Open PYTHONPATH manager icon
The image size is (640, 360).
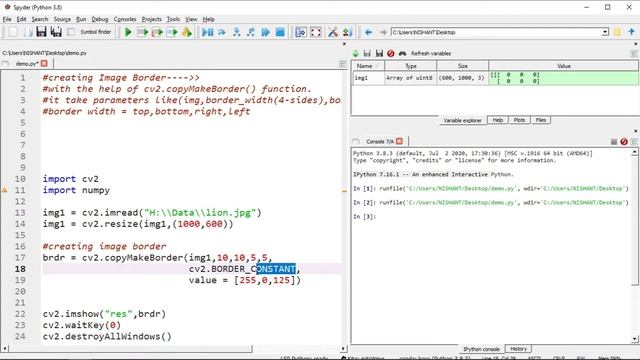coord(347,32)
